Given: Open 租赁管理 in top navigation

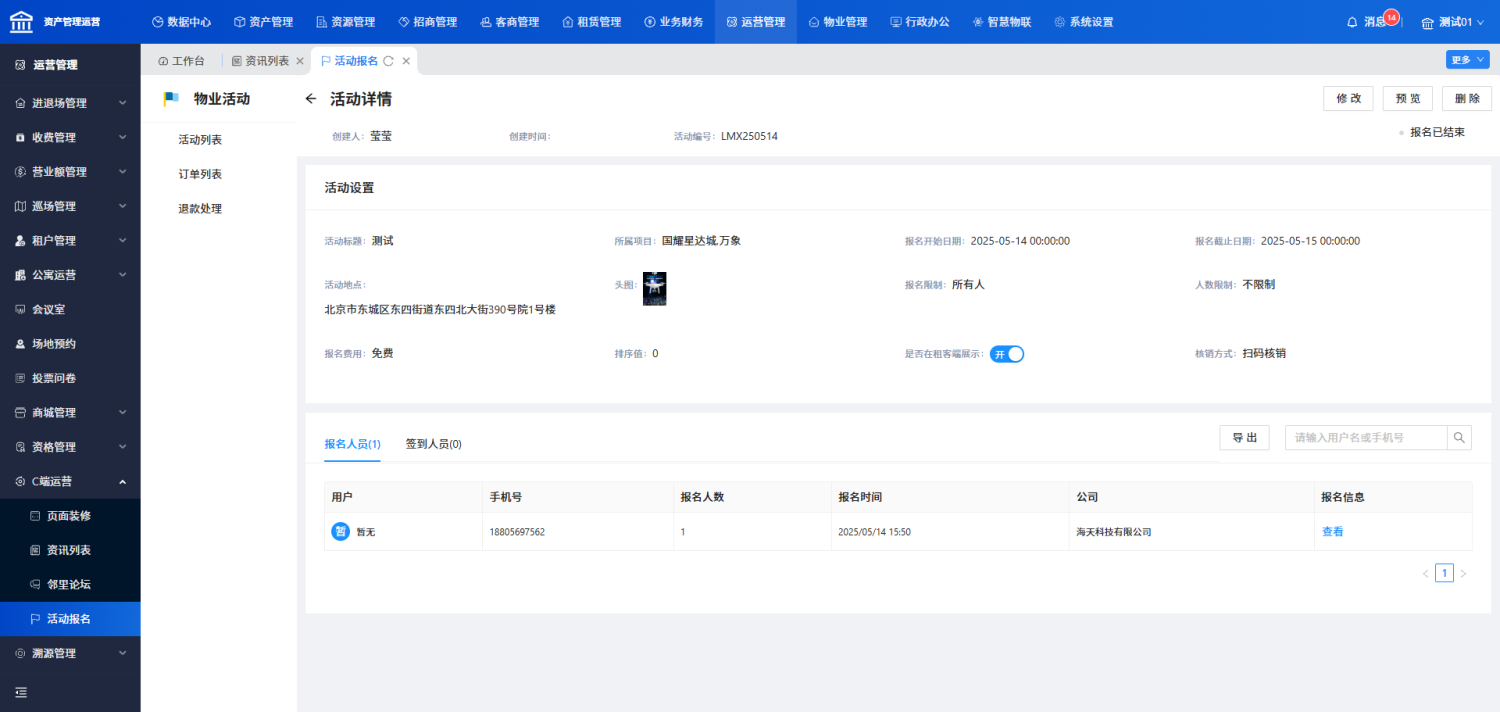Looking at the screenshot, I should [591, 22].
